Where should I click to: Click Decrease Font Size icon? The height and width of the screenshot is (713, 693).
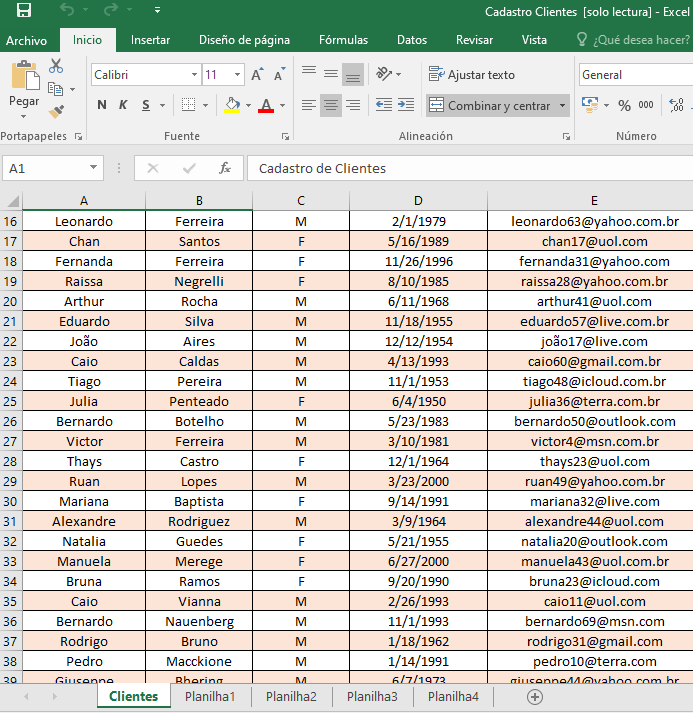click(x=279, y=74)
